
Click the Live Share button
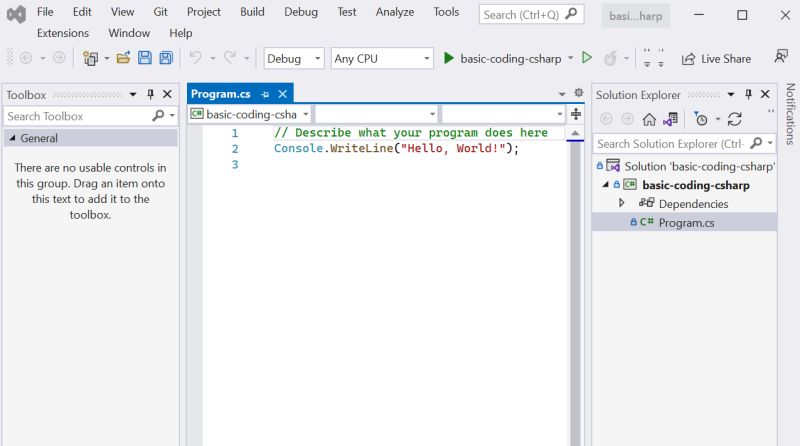[x=716, y=59]
